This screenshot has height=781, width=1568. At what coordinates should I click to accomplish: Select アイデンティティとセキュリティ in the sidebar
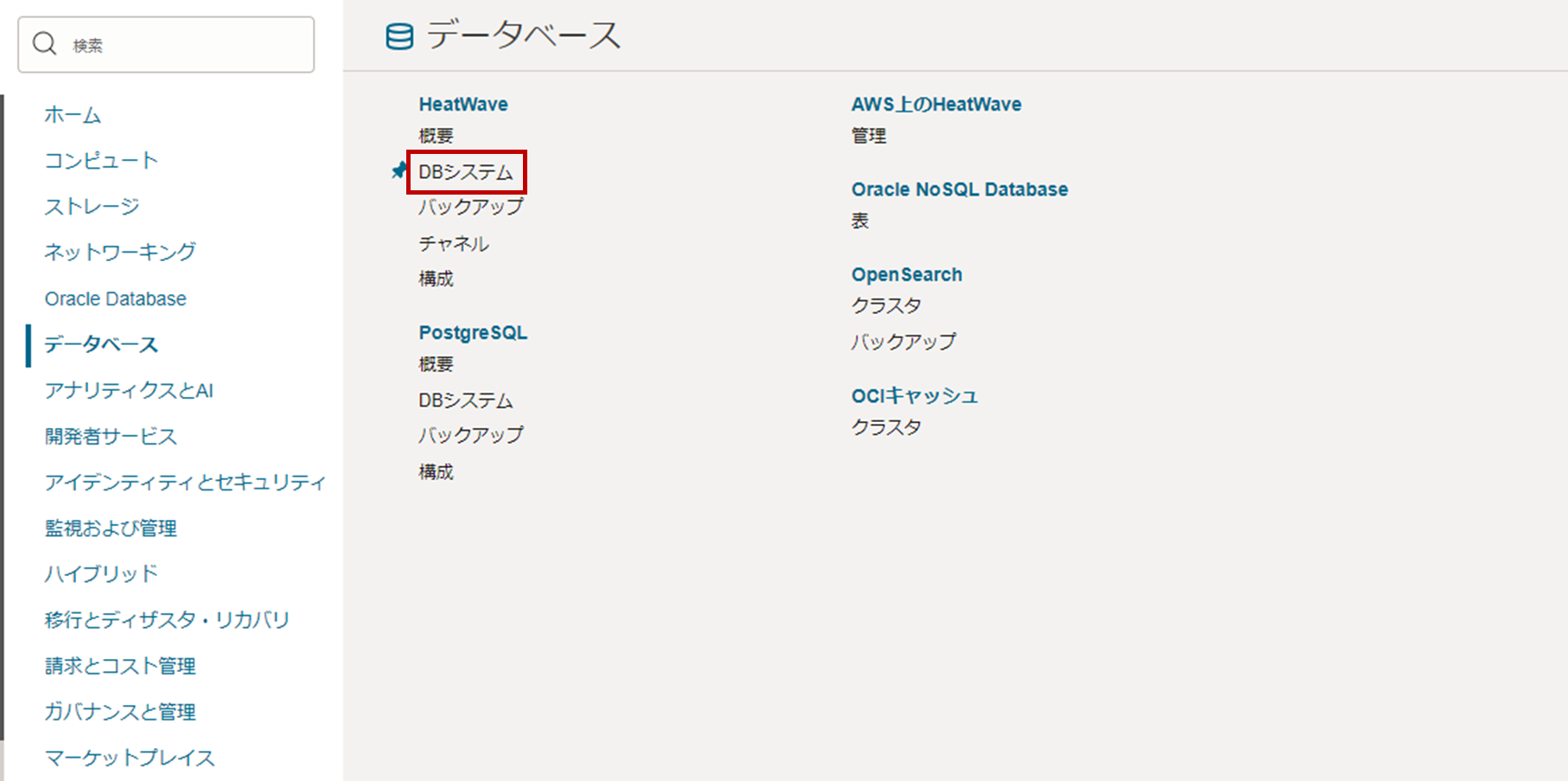[x=185, y=482]
